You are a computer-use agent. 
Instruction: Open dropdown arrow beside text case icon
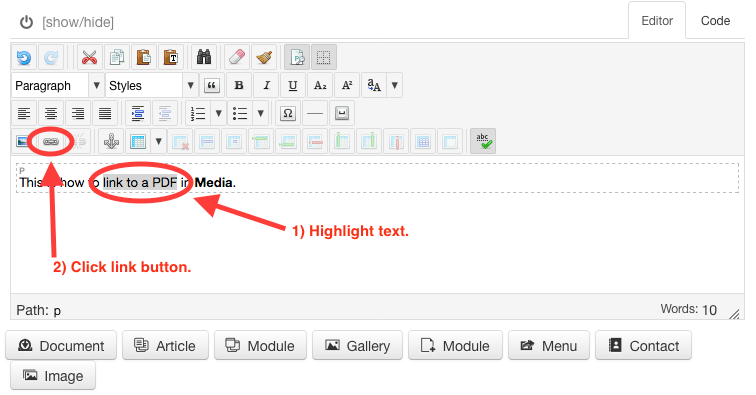point(394,86)
